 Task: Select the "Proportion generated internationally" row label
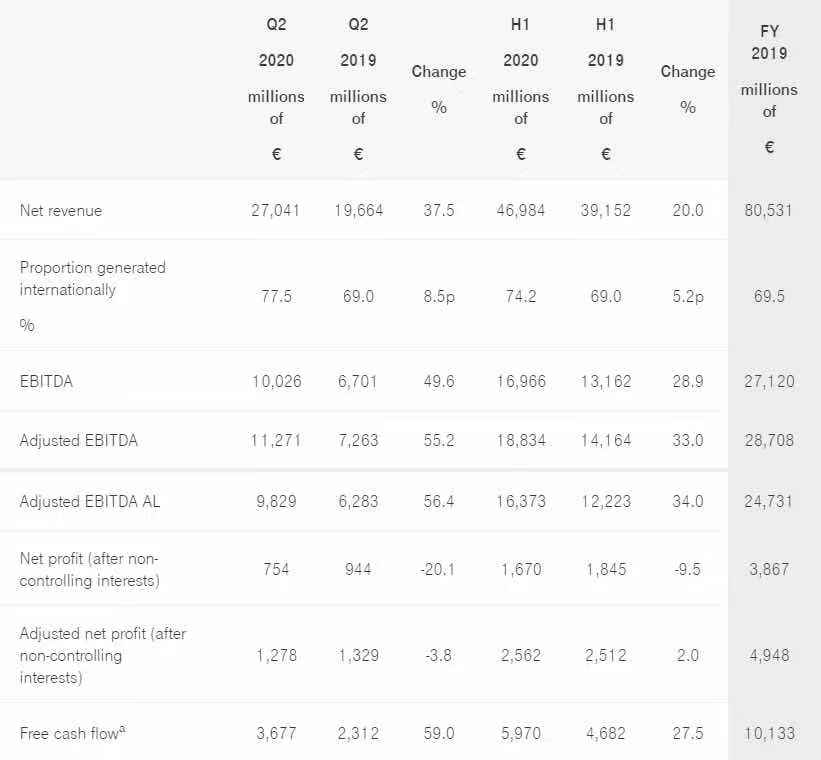tap(93, 279)
